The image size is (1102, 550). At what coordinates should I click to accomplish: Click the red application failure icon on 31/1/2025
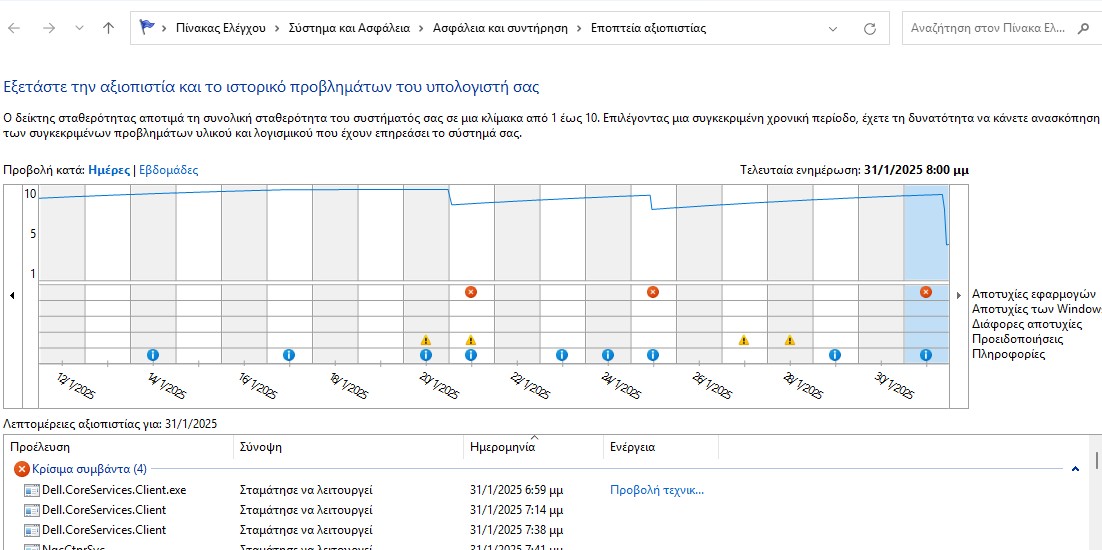[x=925, y=292]
